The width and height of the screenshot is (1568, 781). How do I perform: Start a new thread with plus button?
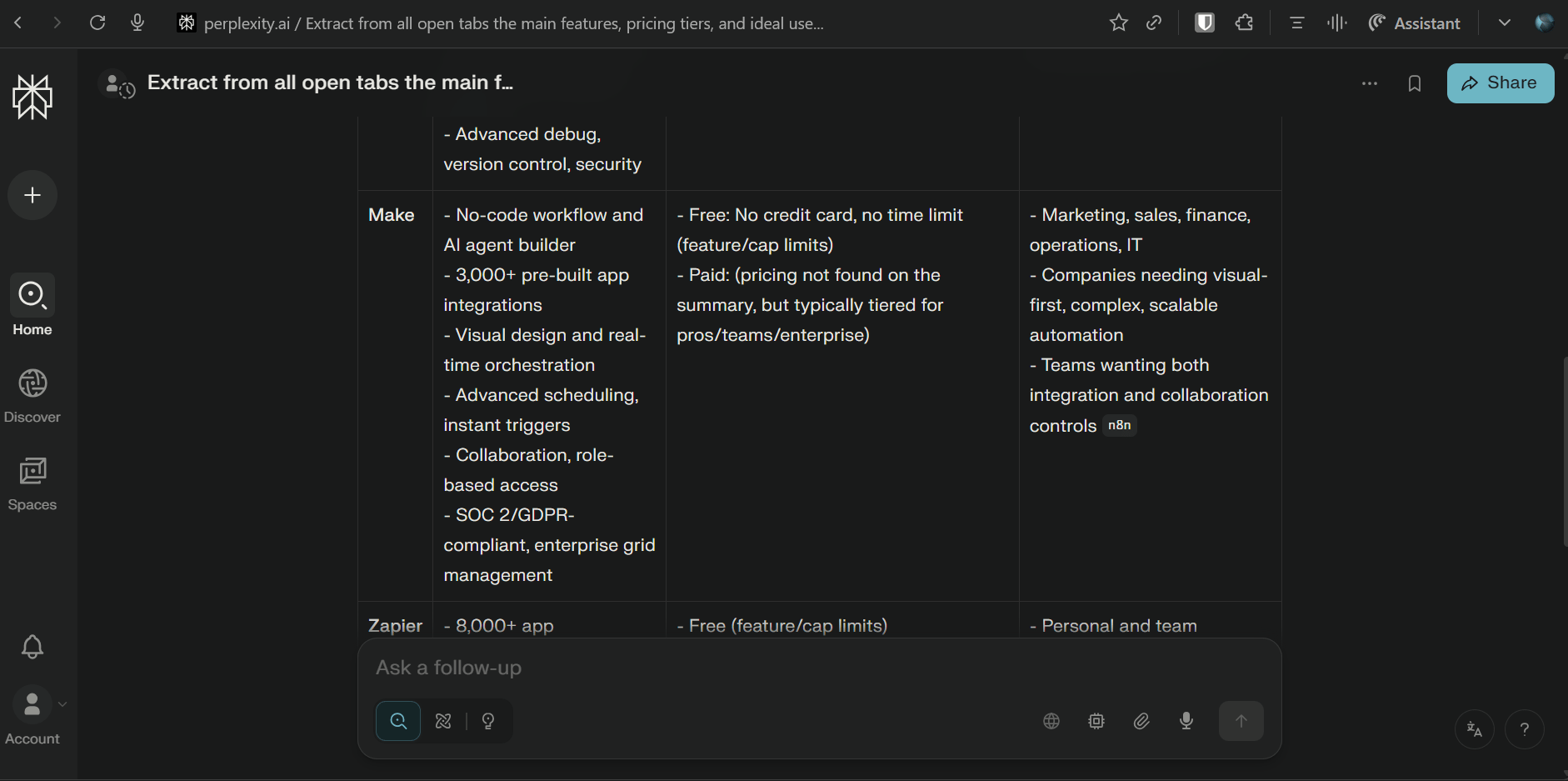[32, 195]
